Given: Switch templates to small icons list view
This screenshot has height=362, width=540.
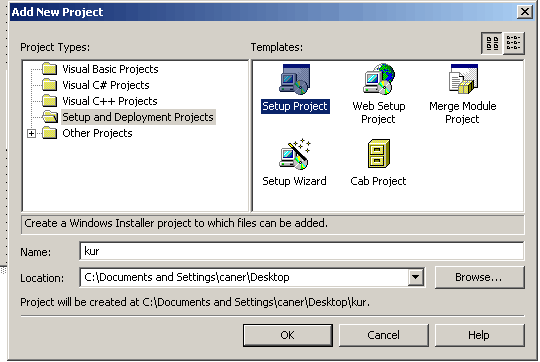Looking at the screenshot, I should pyautogui.click(x=513, y=43).
